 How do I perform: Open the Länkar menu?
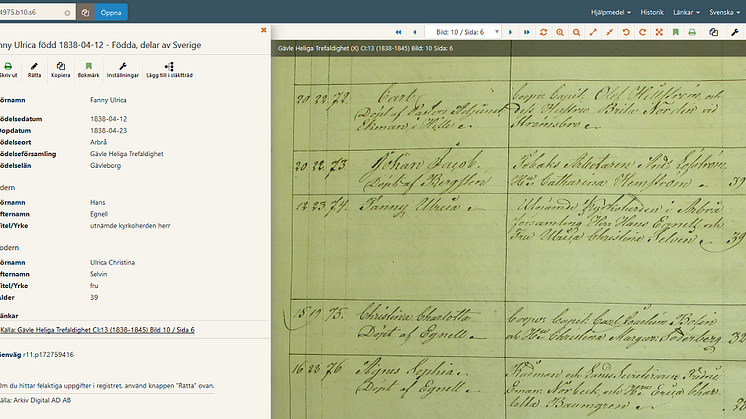(x=686, y=12)
